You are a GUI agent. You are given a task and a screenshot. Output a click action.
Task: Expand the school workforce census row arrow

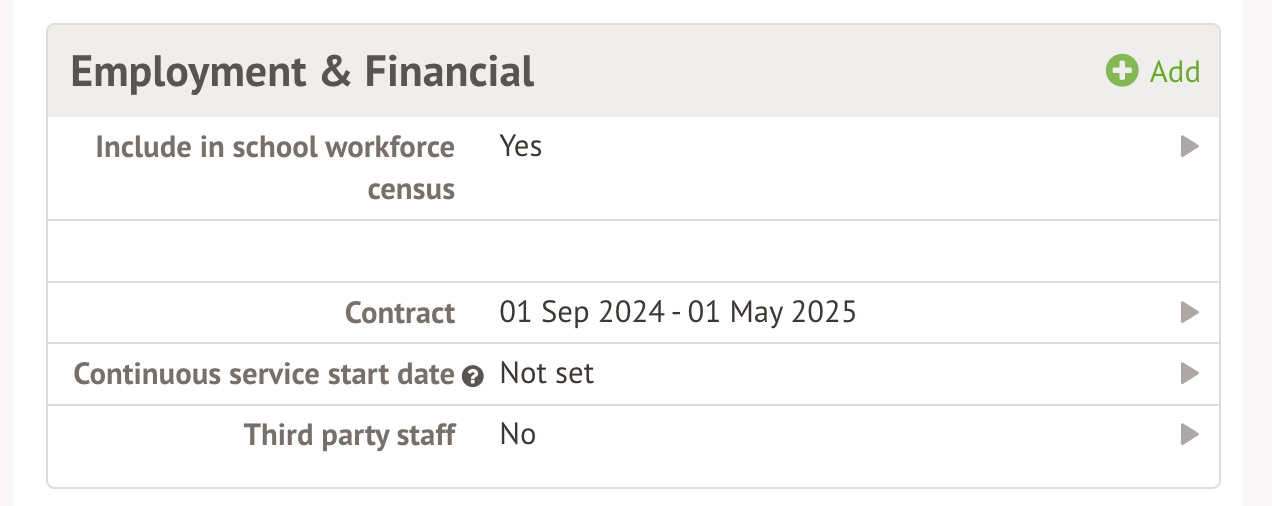coord(1189,147)
